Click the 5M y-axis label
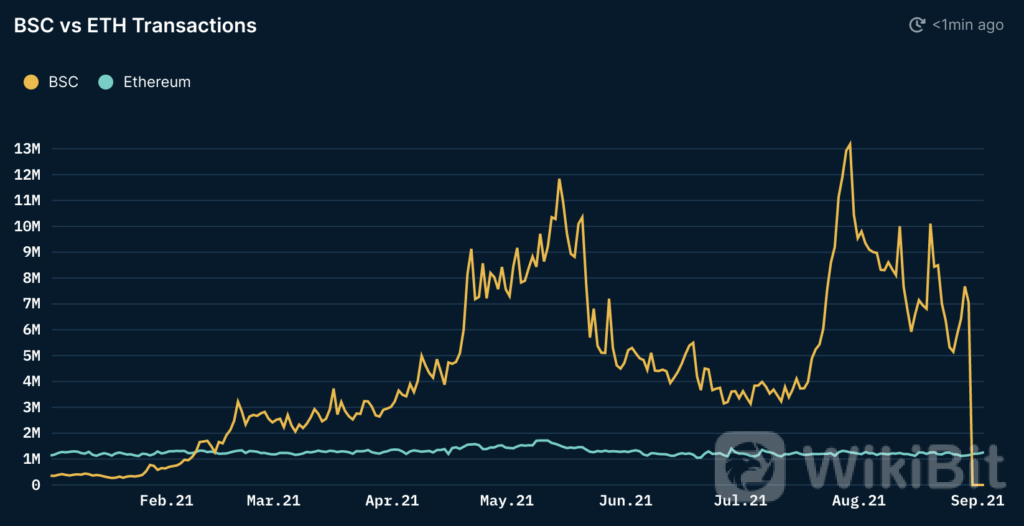This screenshot has width=1024, height=526. click(31, 355)
